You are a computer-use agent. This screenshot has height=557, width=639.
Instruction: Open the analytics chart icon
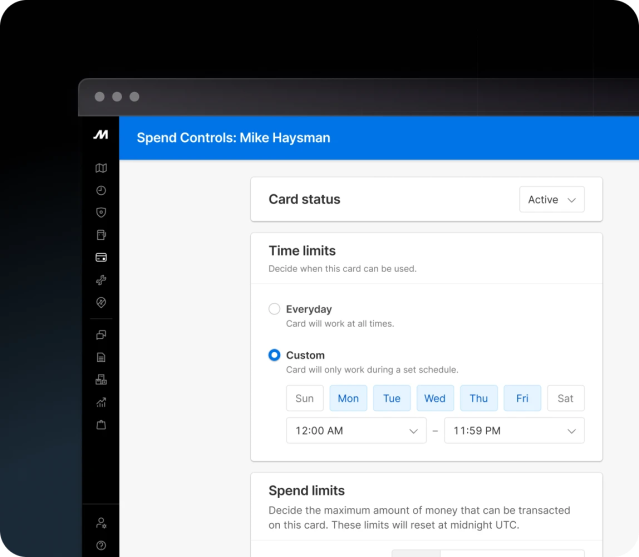coord(101,403)
